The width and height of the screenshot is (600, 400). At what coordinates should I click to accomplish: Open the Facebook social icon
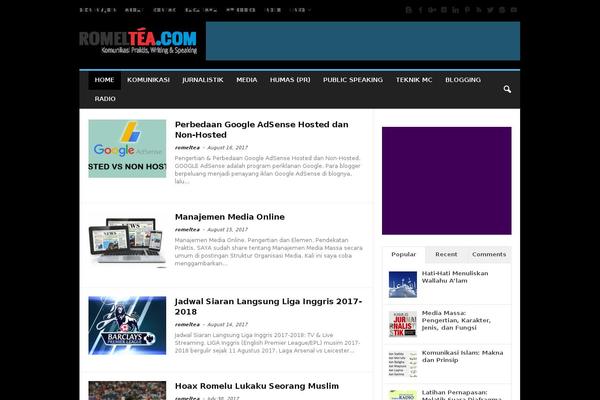tap(421, 10)
